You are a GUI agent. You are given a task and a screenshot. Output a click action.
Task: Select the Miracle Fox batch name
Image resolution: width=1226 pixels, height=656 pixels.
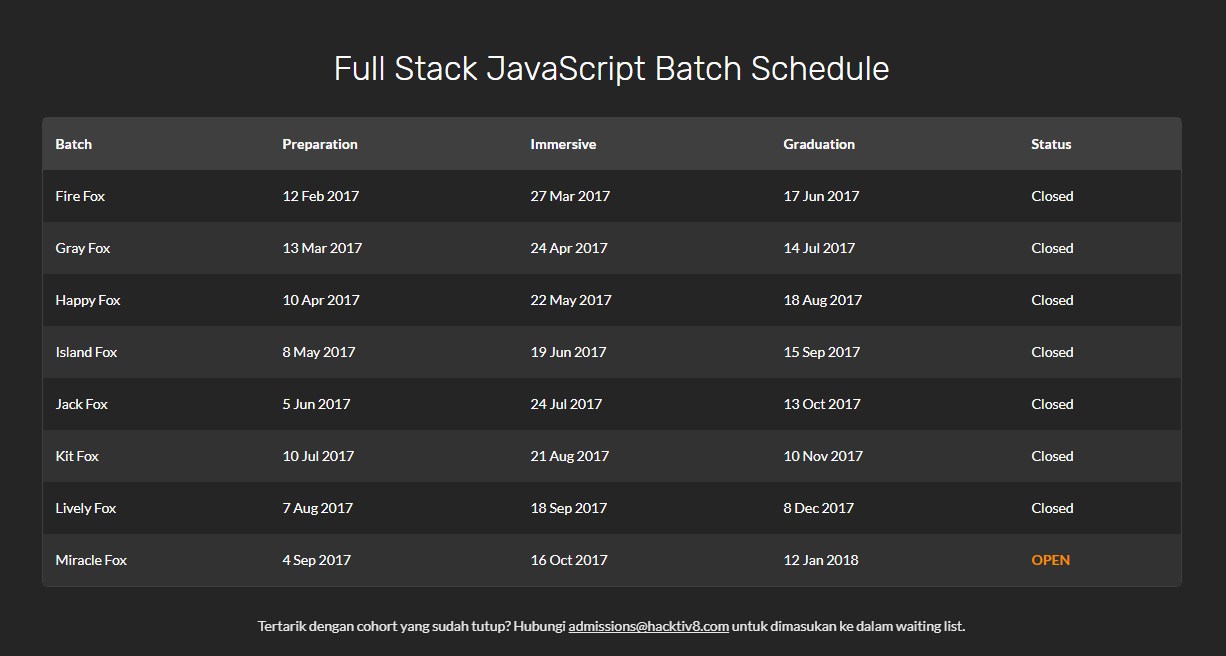91,560
